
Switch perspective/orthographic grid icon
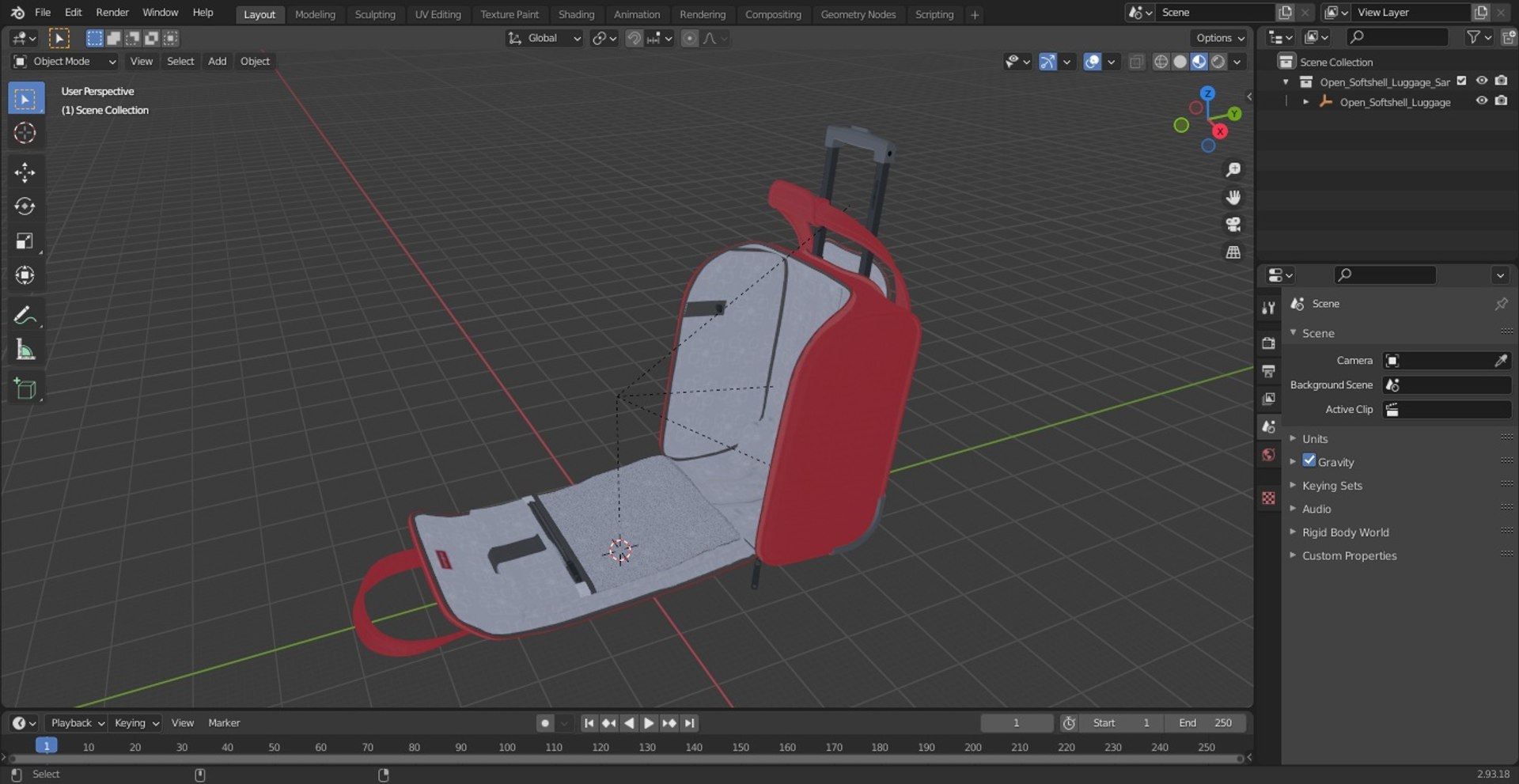[x=1233, y=252]
